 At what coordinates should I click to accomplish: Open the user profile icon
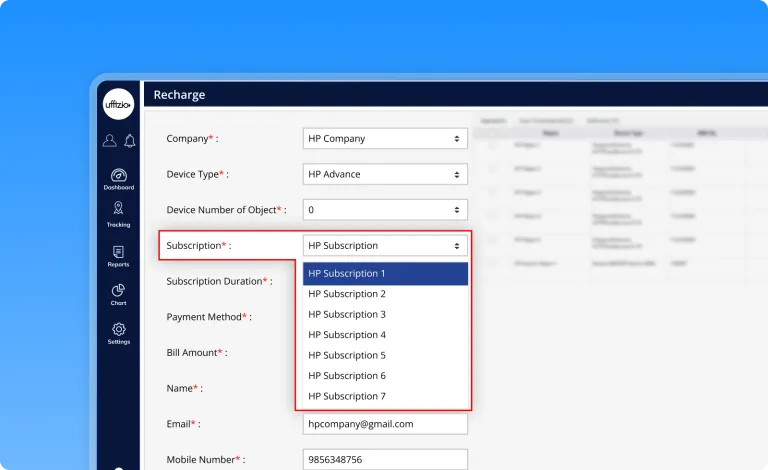click(x=109, y=141)
